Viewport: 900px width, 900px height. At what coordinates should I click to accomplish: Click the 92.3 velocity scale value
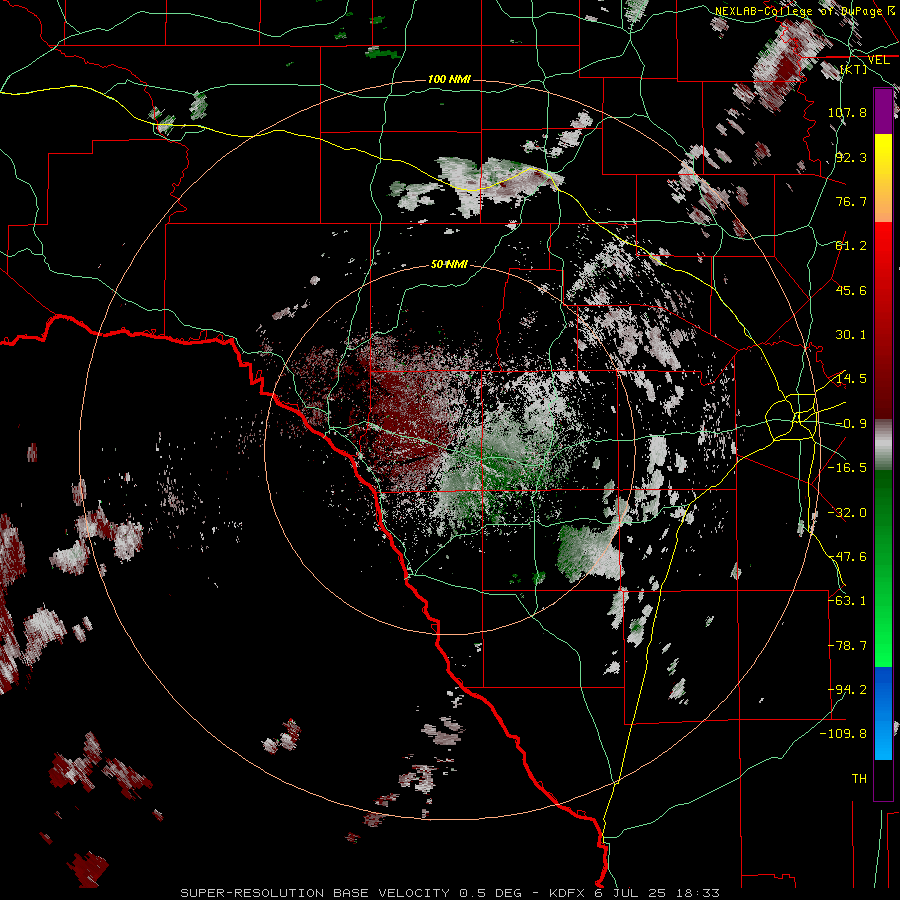pyautogui.click(x=851, y=157)
